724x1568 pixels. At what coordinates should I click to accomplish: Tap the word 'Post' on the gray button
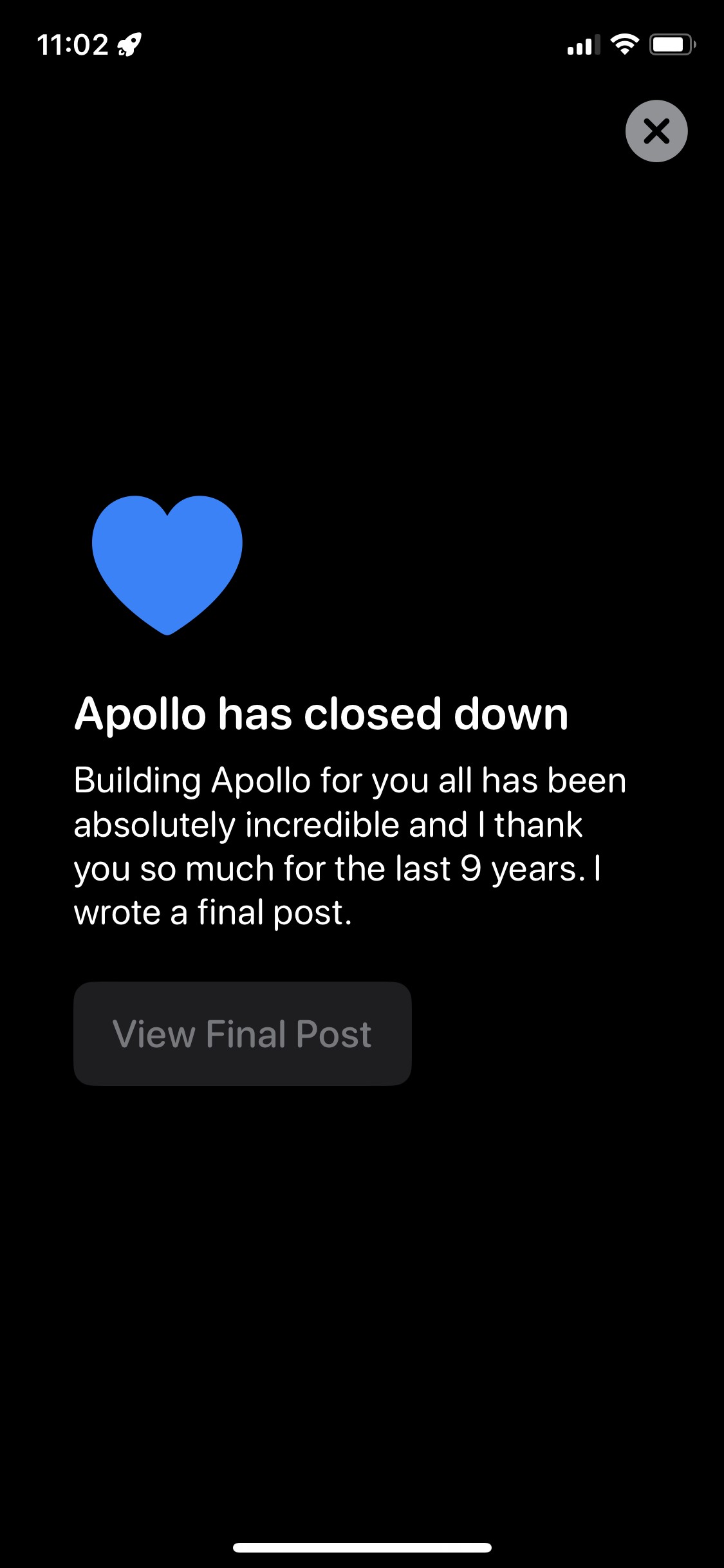[333, 1034]
